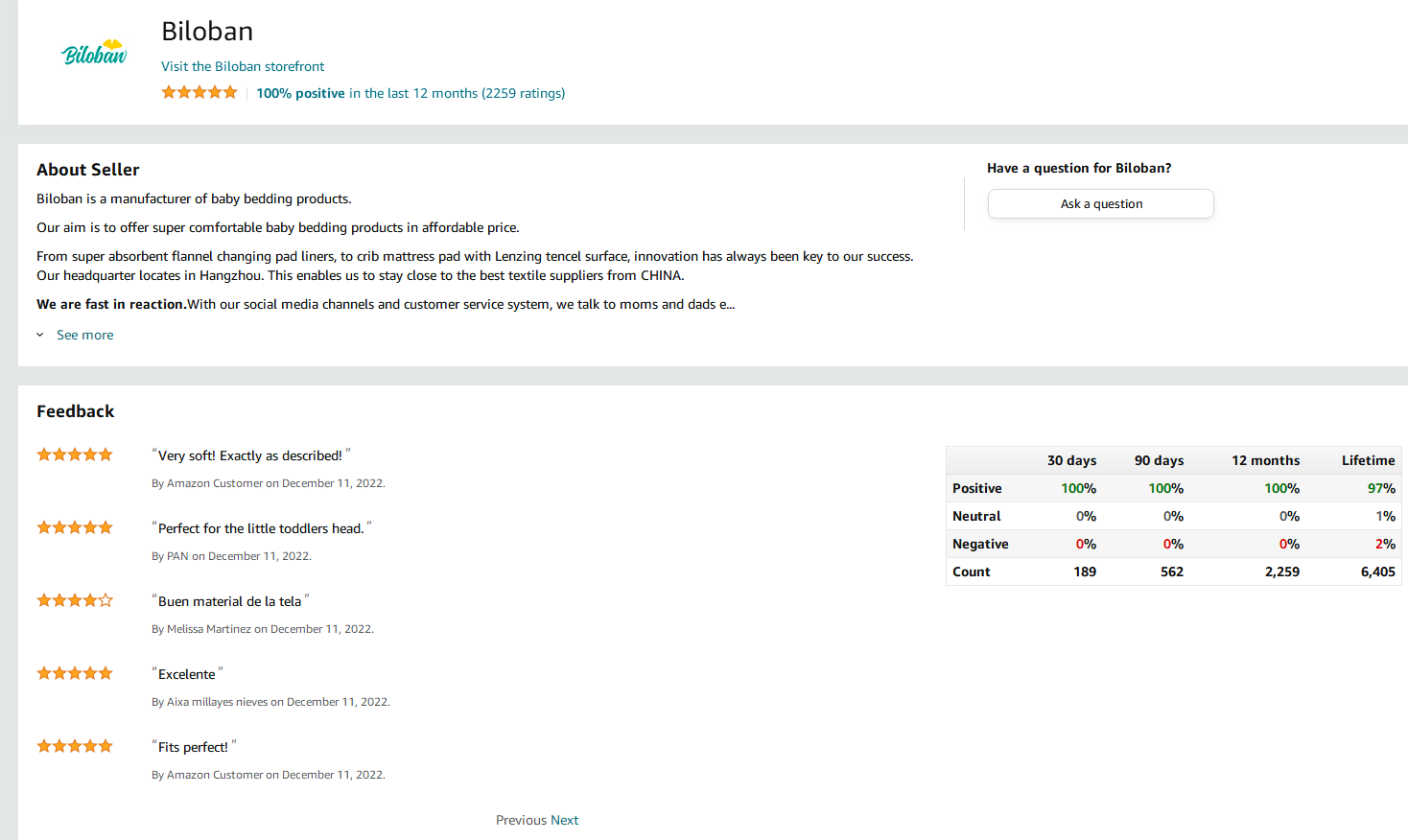Select stars of the 'Excelente' review
This screenshot has width=1408, height=840.
[x=75, y=673]
